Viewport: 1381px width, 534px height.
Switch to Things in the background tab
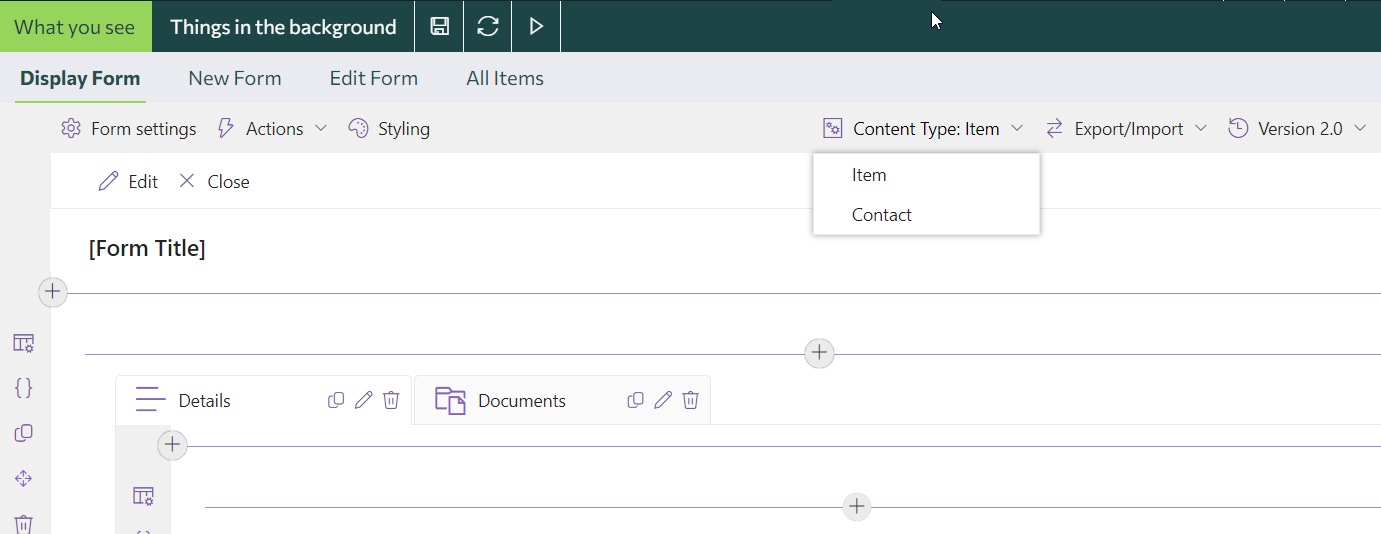(x=283, y=26)
